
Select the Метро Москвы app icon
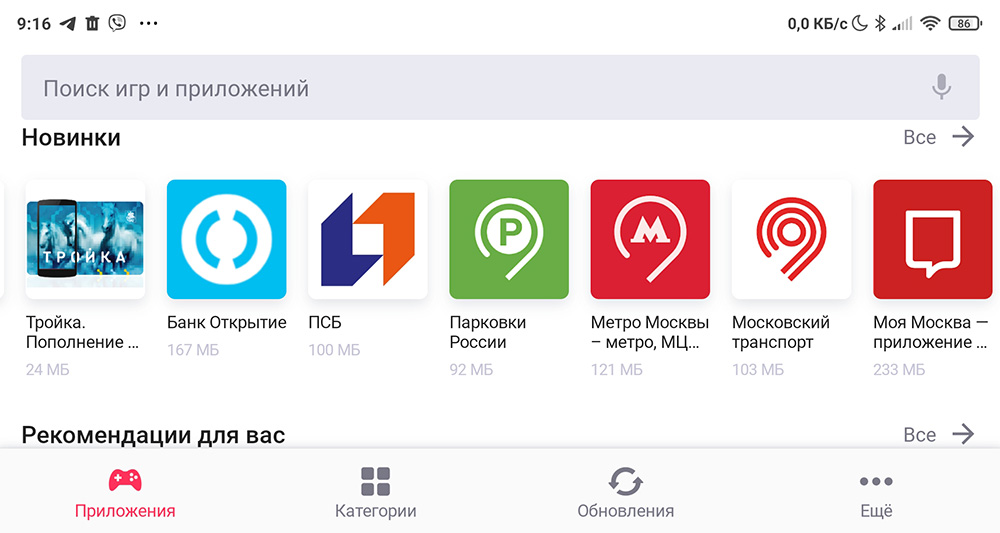(651, 239)
